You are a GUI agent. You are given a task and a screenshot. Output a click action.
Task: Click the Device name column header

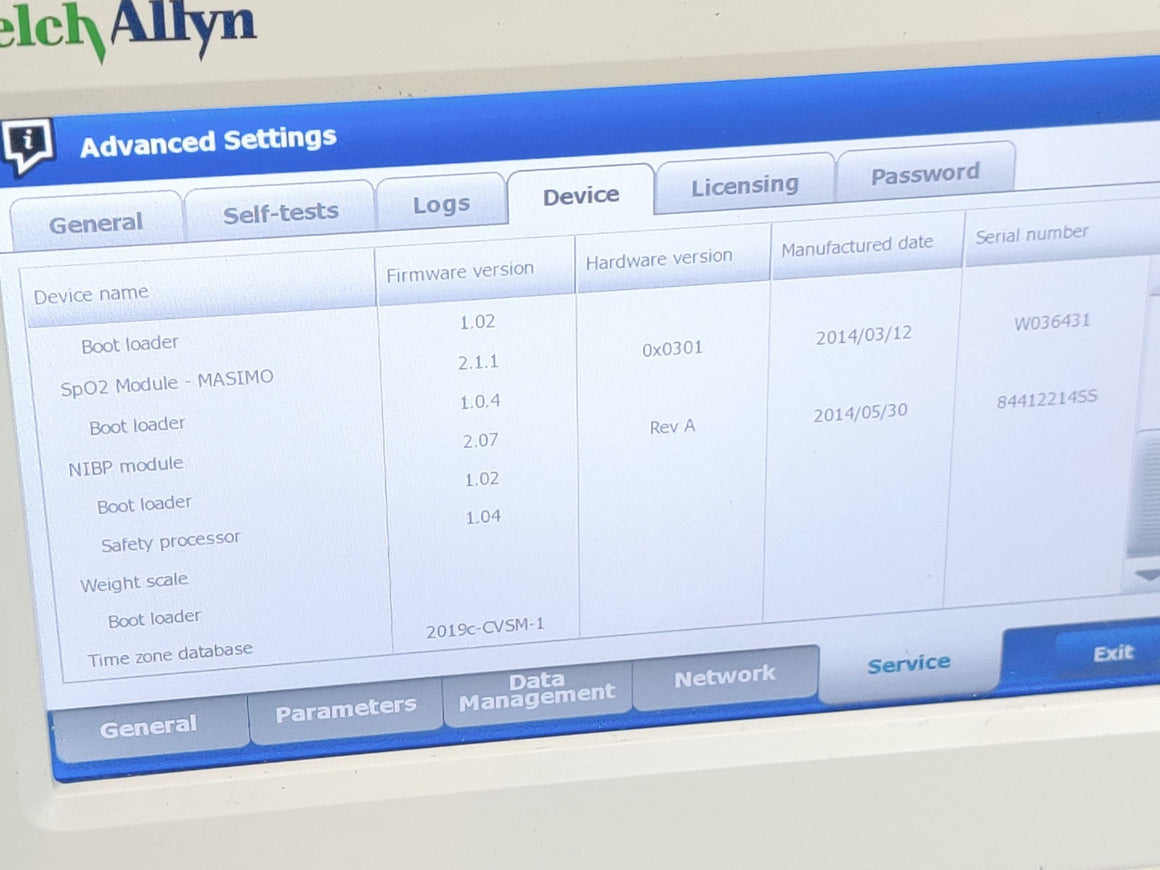tap(91, 295)
